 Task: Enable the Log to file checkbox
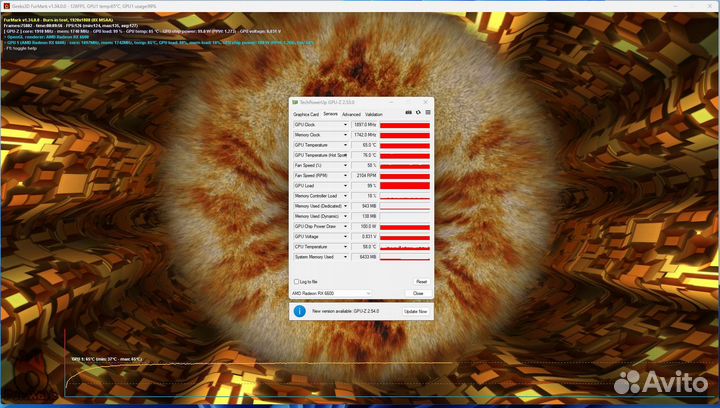pyautogui.click(x=296, y=281)
